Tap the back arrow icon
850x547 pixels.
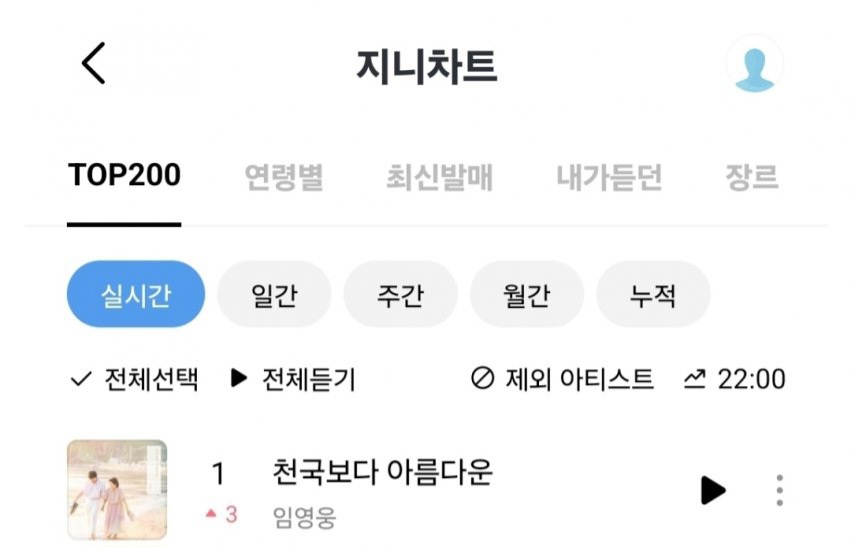[93, 64]
